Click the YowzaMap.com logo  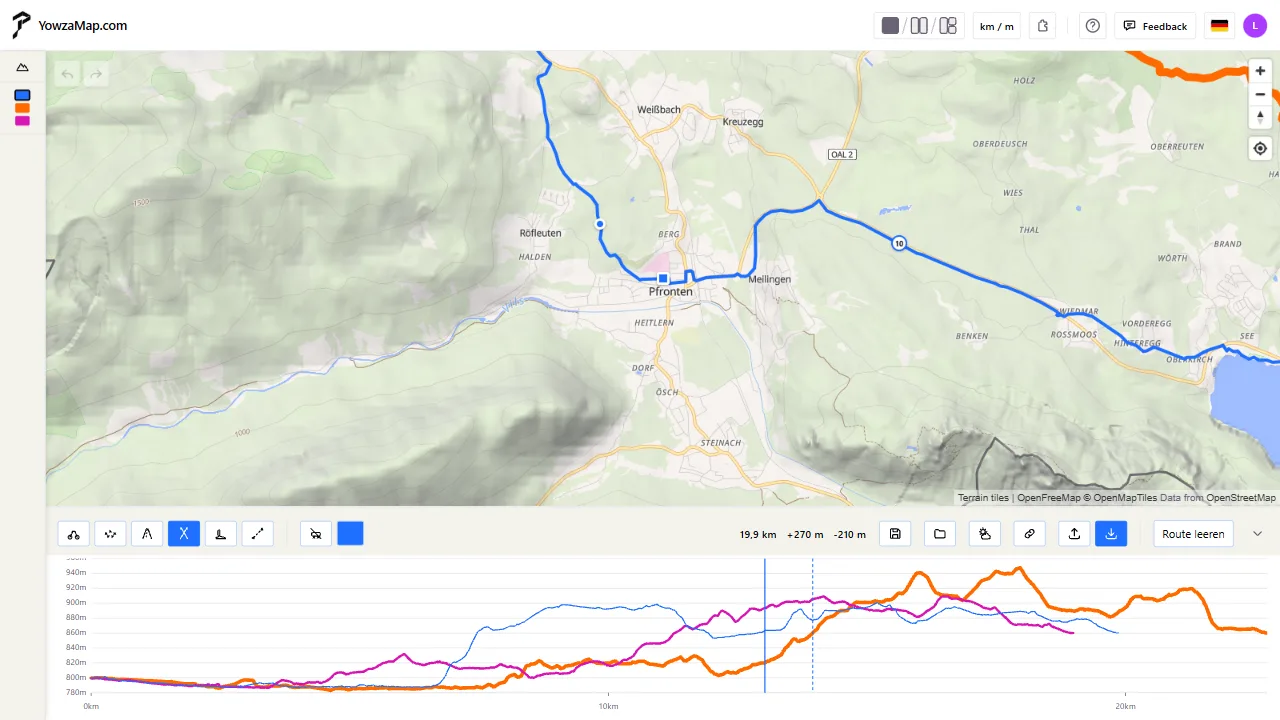pyautogui.click(x=69, y=25)
